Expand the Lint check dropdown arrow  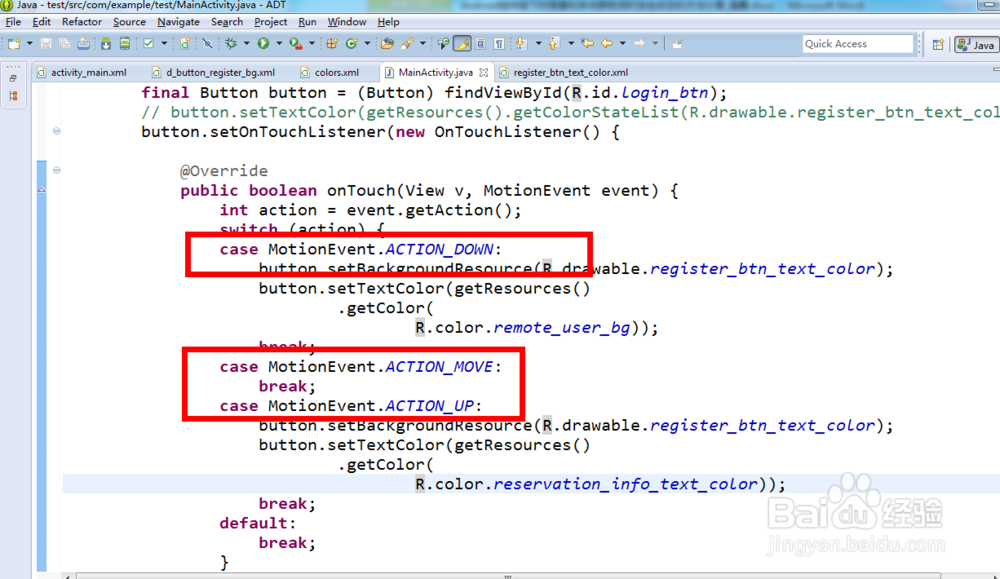pyautogui.click(x=164, y=43)
